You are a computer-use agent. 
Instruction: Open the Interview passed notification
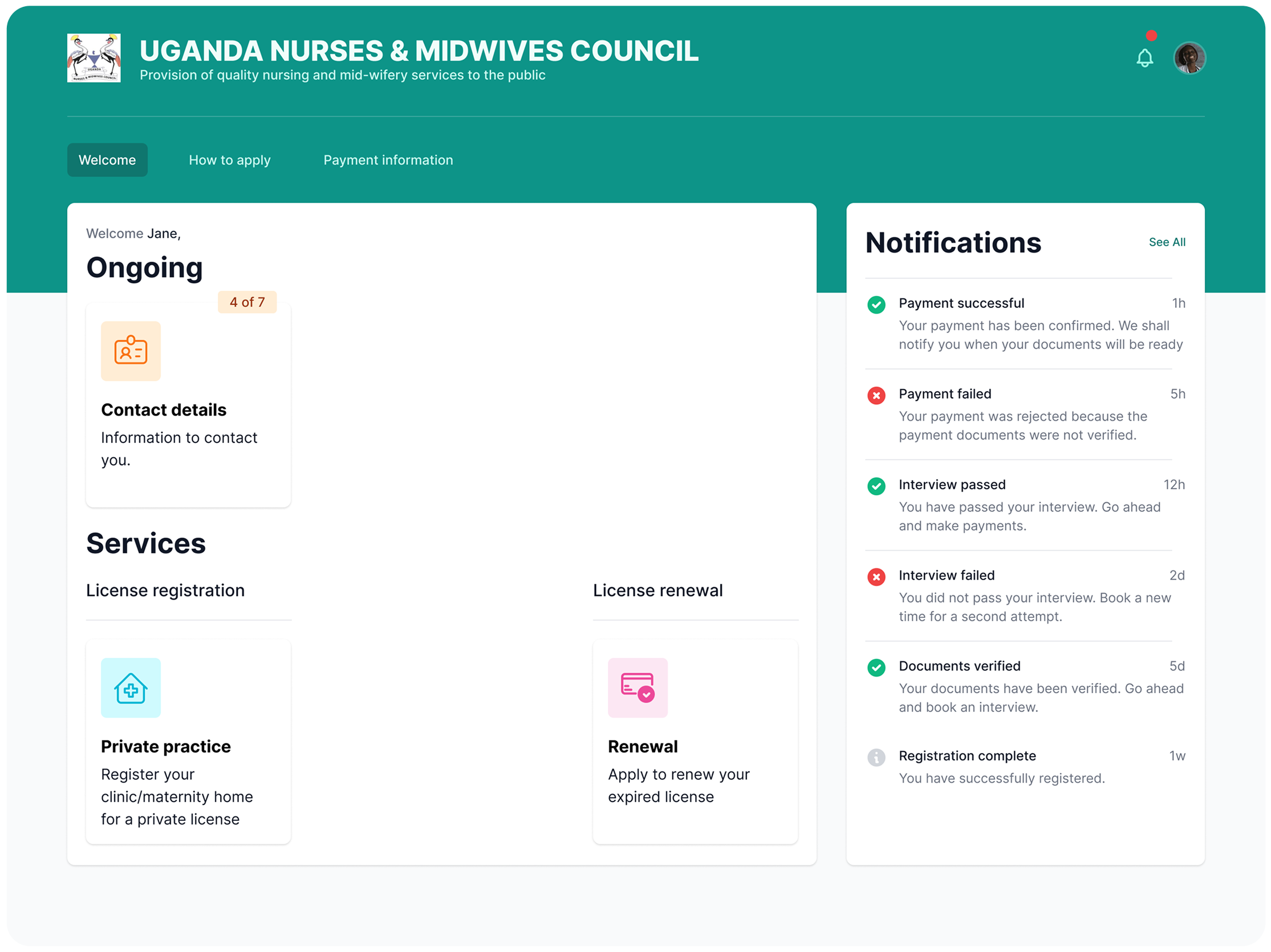point(952,485)
